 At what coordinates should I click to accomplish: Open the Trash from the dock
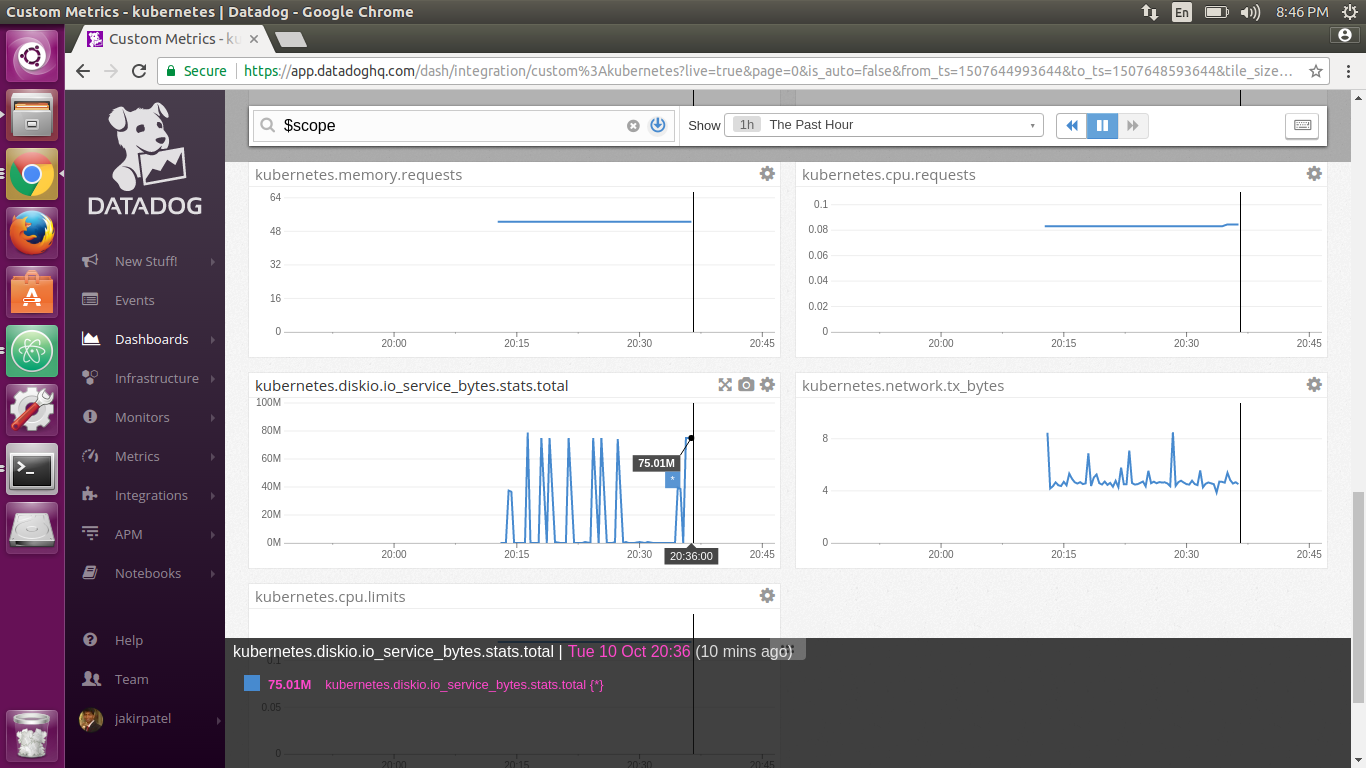[32, 735]
